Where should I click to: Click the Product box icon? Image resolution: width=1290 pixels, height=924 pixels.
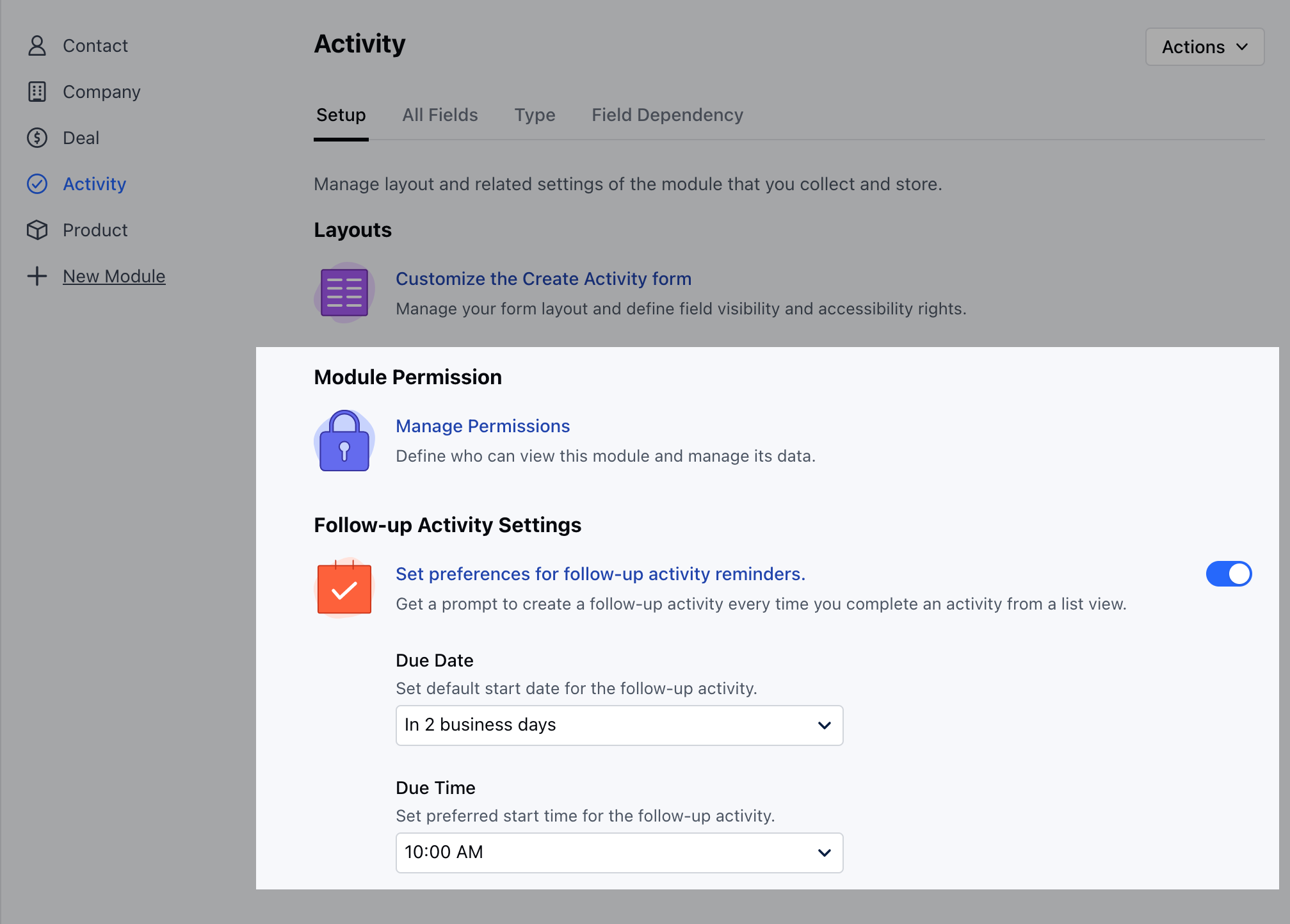tap(37, 230)
